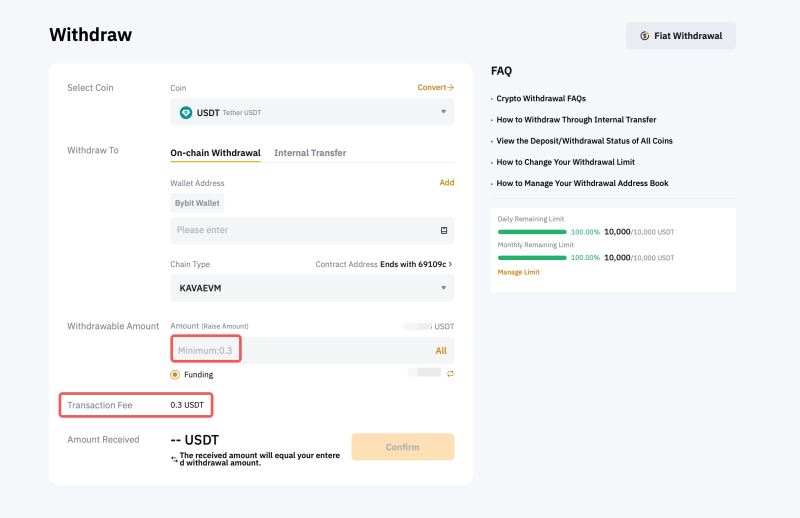This screenshot has width=800, height=518.
Task: Switch to the Internal Transfer tab
Action: (310, 153)
